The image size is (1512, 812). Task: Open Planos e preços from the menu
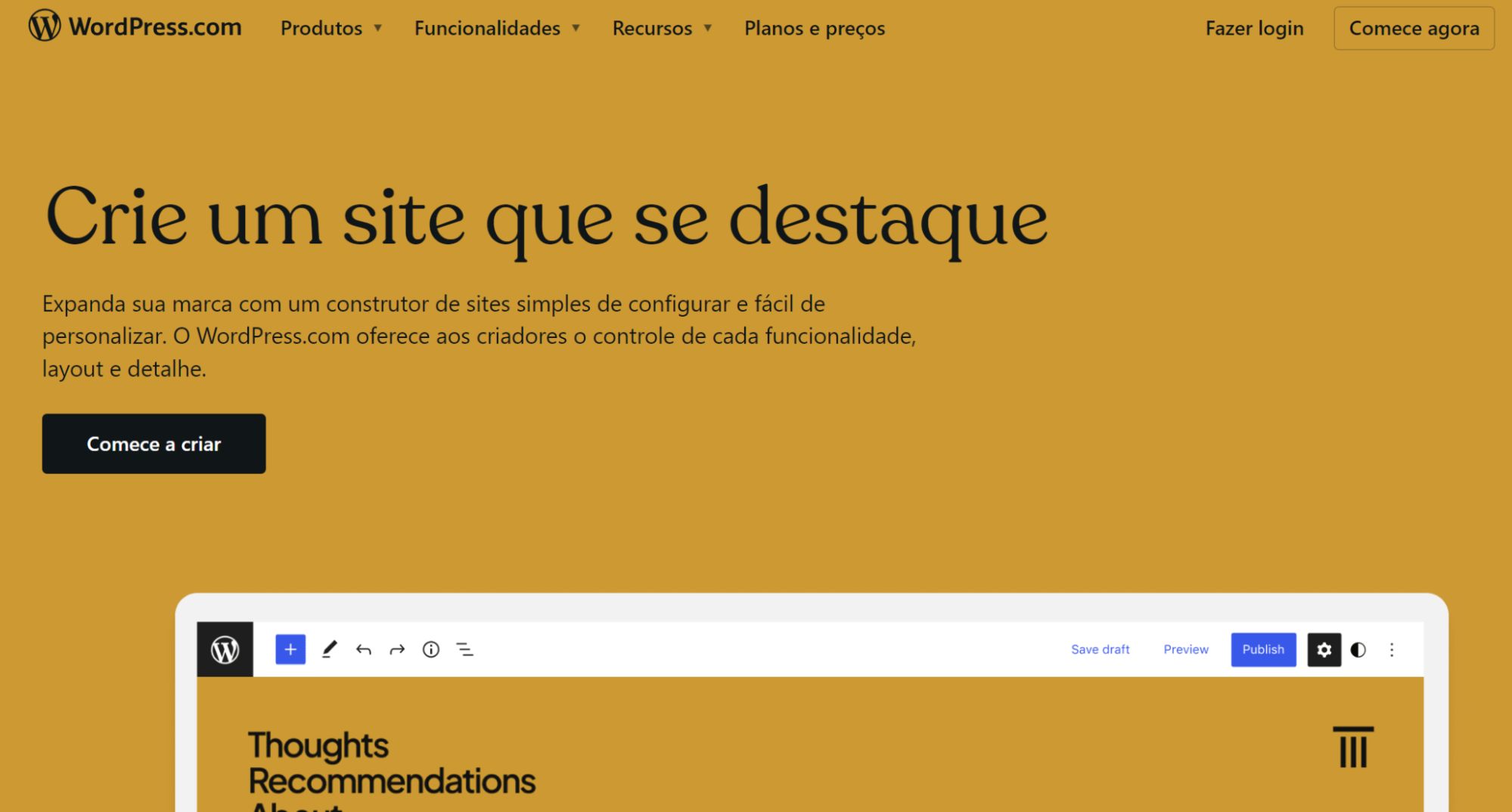(x=814, y=28)
